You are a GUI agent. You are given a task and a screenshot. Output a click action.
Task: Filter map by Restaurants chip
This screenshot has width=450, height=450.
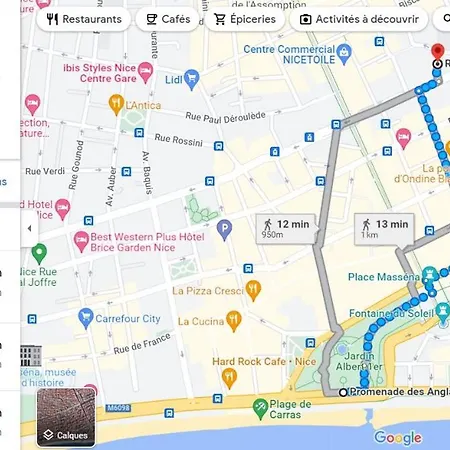pyautogui.click(x=84, y=19)
